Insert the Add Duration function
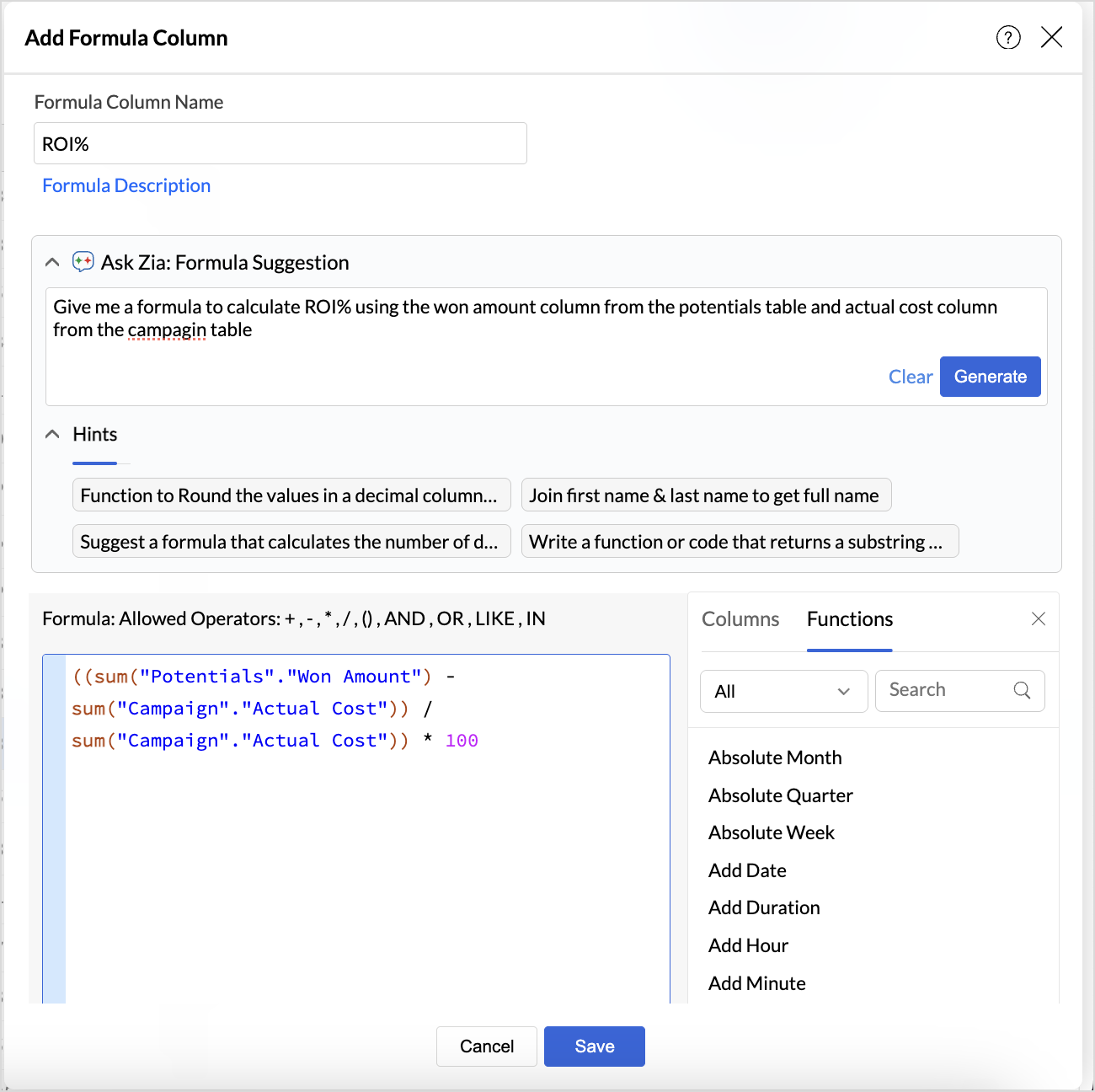This screenshot has height=1092, width=1095. pyautogui.click(x=764, y=907)
